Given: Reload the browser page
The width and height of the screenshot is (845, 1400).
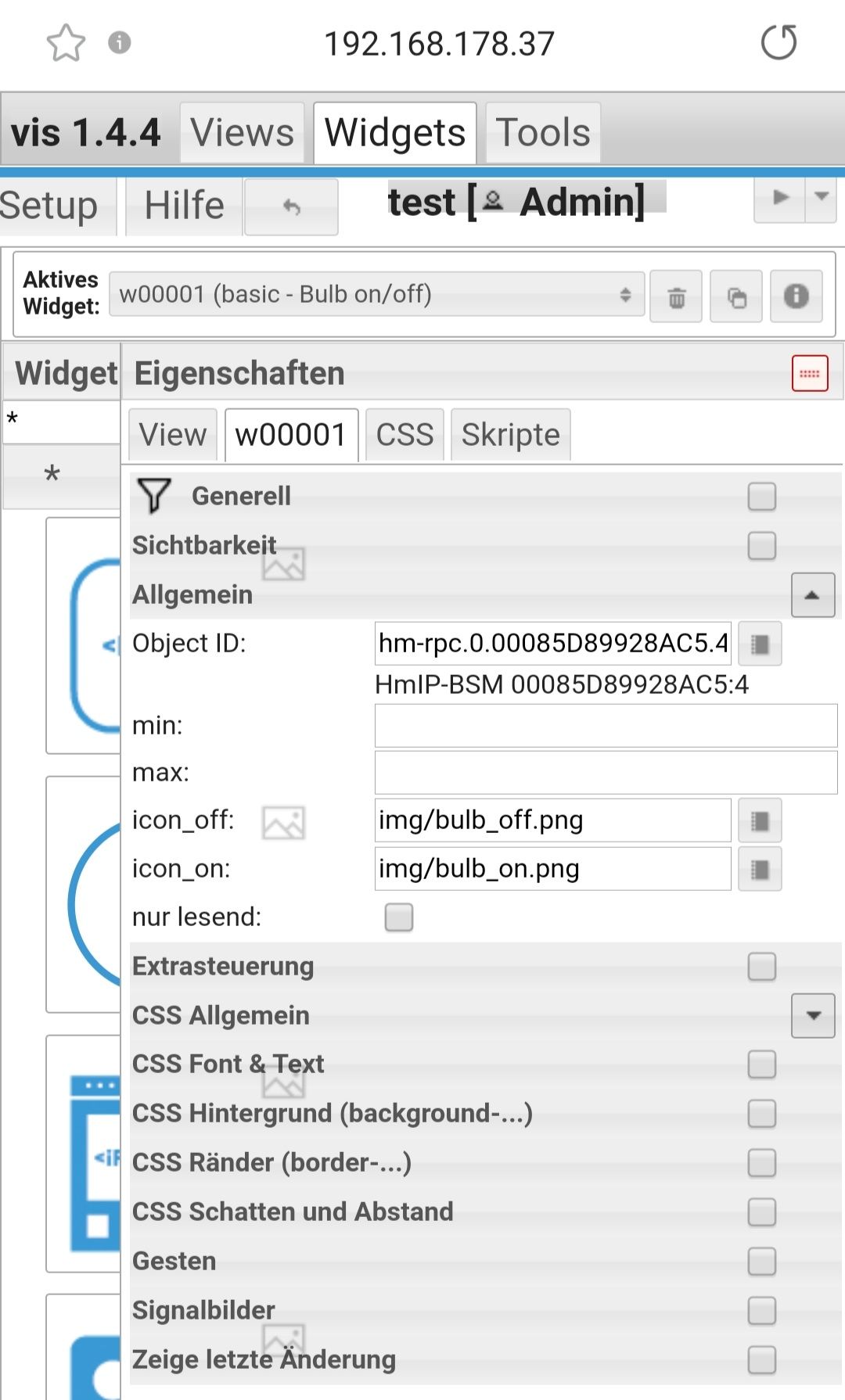Looking at the screenshot, I should [778, 43].
